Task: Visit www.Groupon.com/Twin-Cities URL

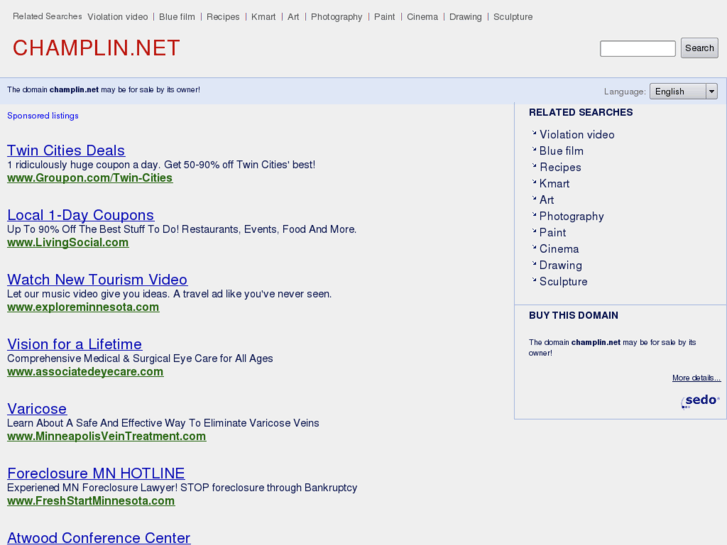Action: 90,178
